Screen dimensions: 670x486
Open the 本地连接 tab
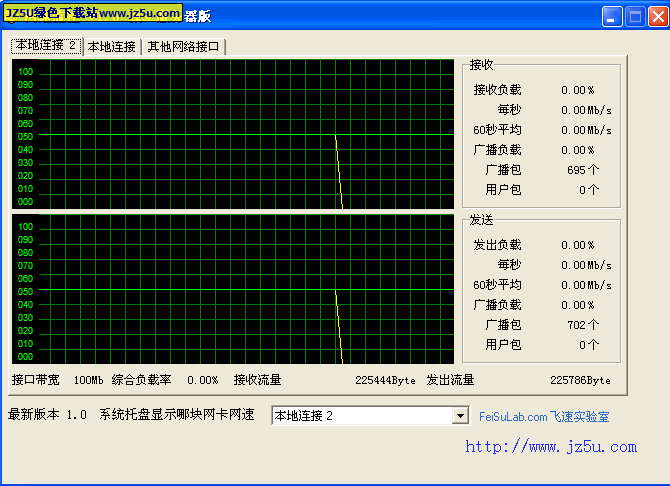(111, 46)
